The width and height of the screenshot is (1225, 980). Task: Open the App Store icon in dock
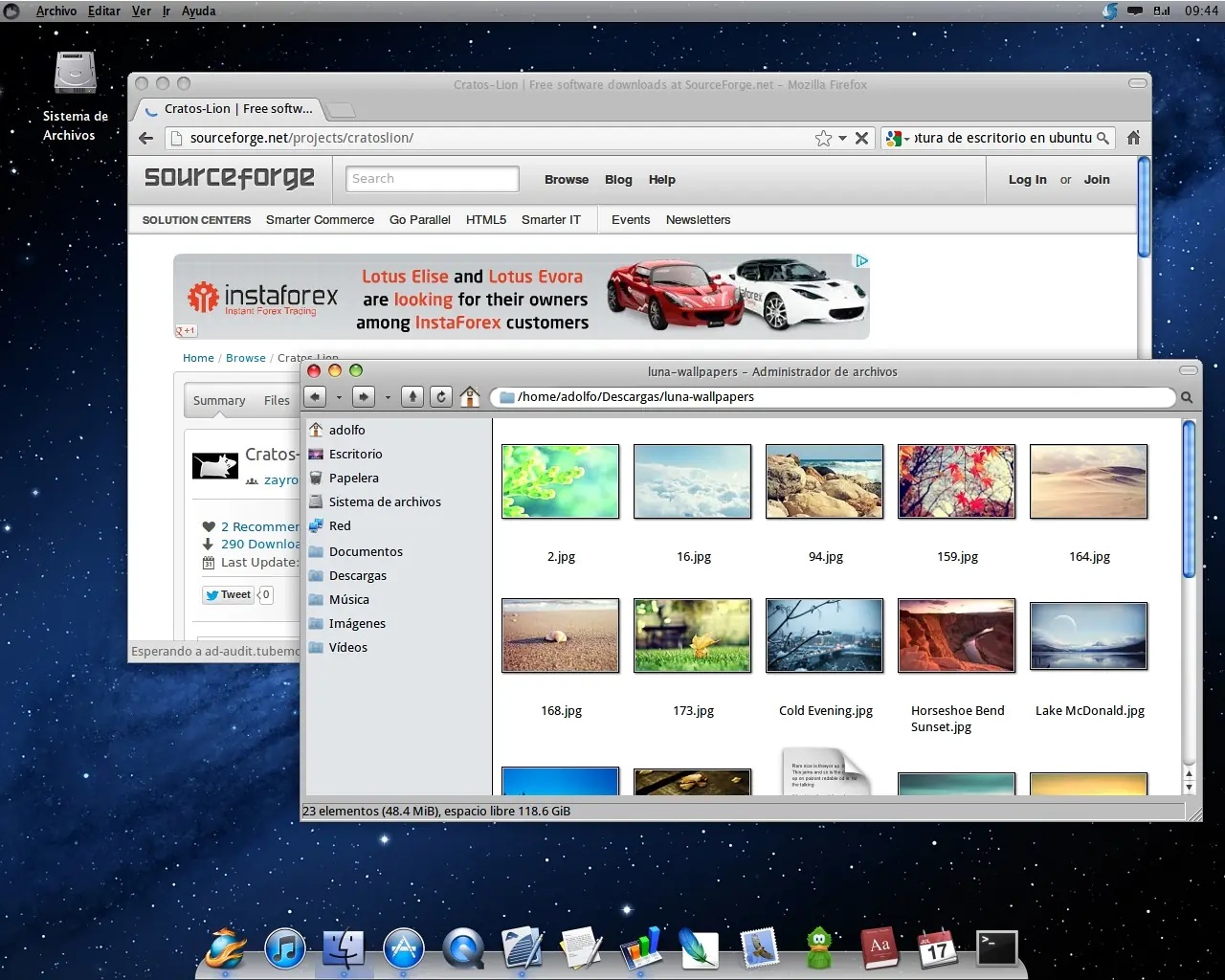(x=403, y=948)
